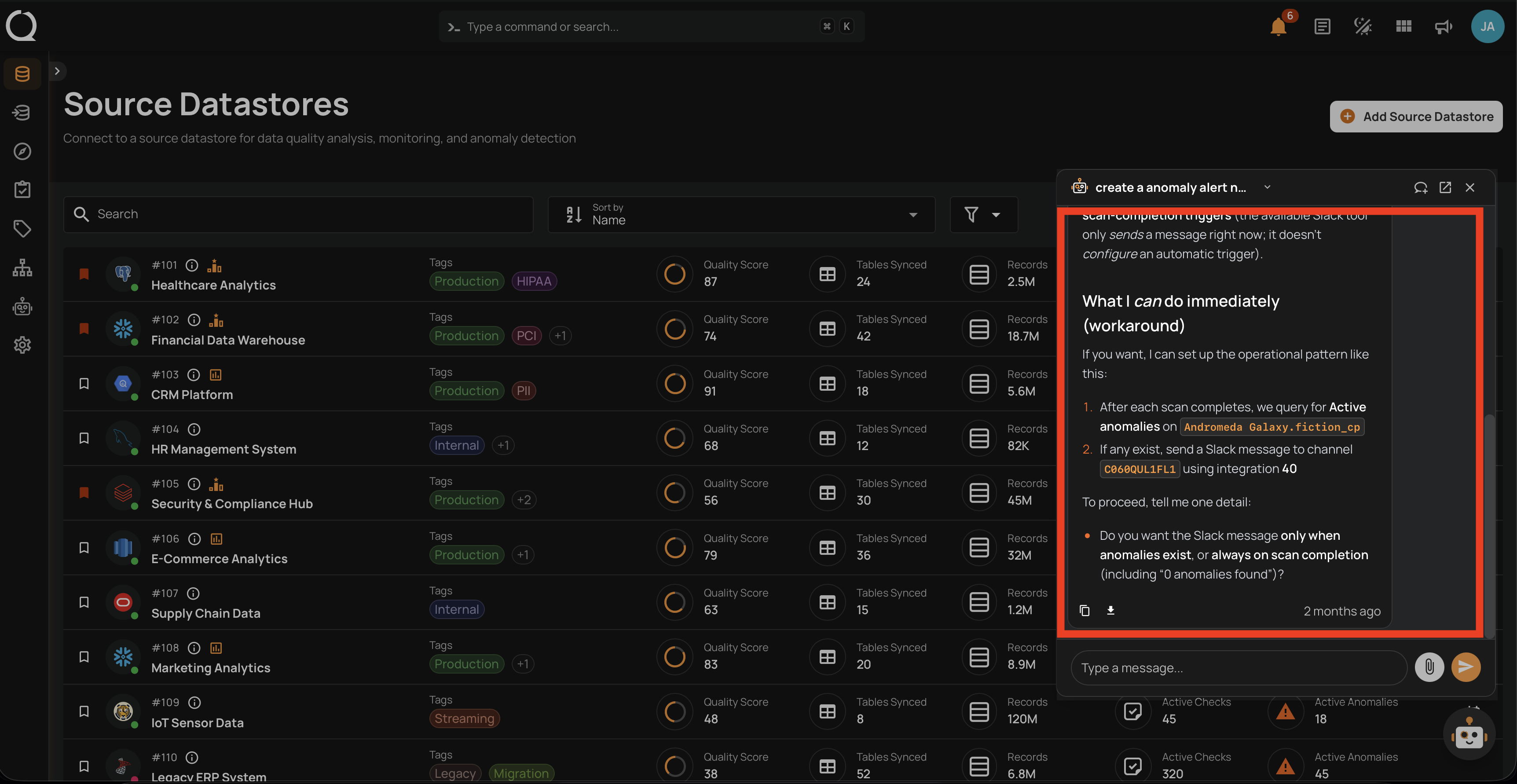Expand +2 tags for Security & Compliance Hub
This screenshot has height=784, width=1517.
tap(524, 500)
